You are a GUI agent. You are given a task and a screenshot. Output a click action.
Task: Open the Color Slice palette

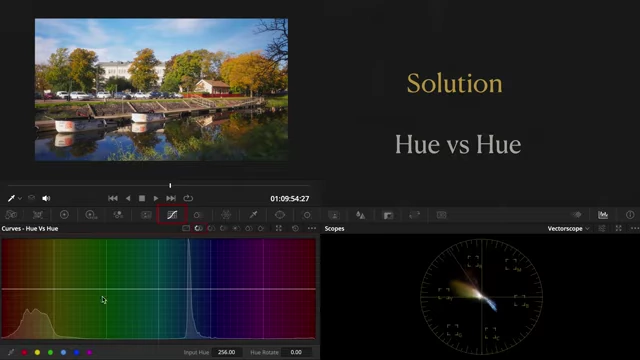coord(198,215)
